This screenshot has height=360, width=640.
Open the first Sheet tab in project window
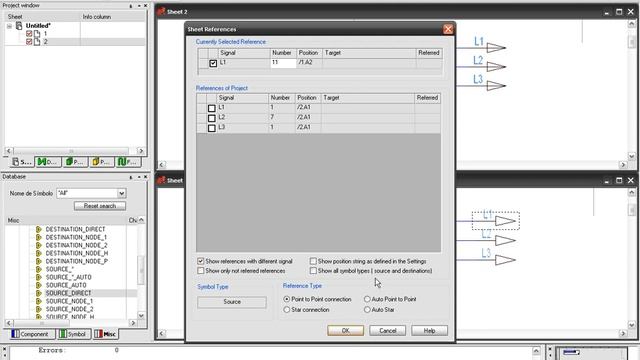coord(22,162)
